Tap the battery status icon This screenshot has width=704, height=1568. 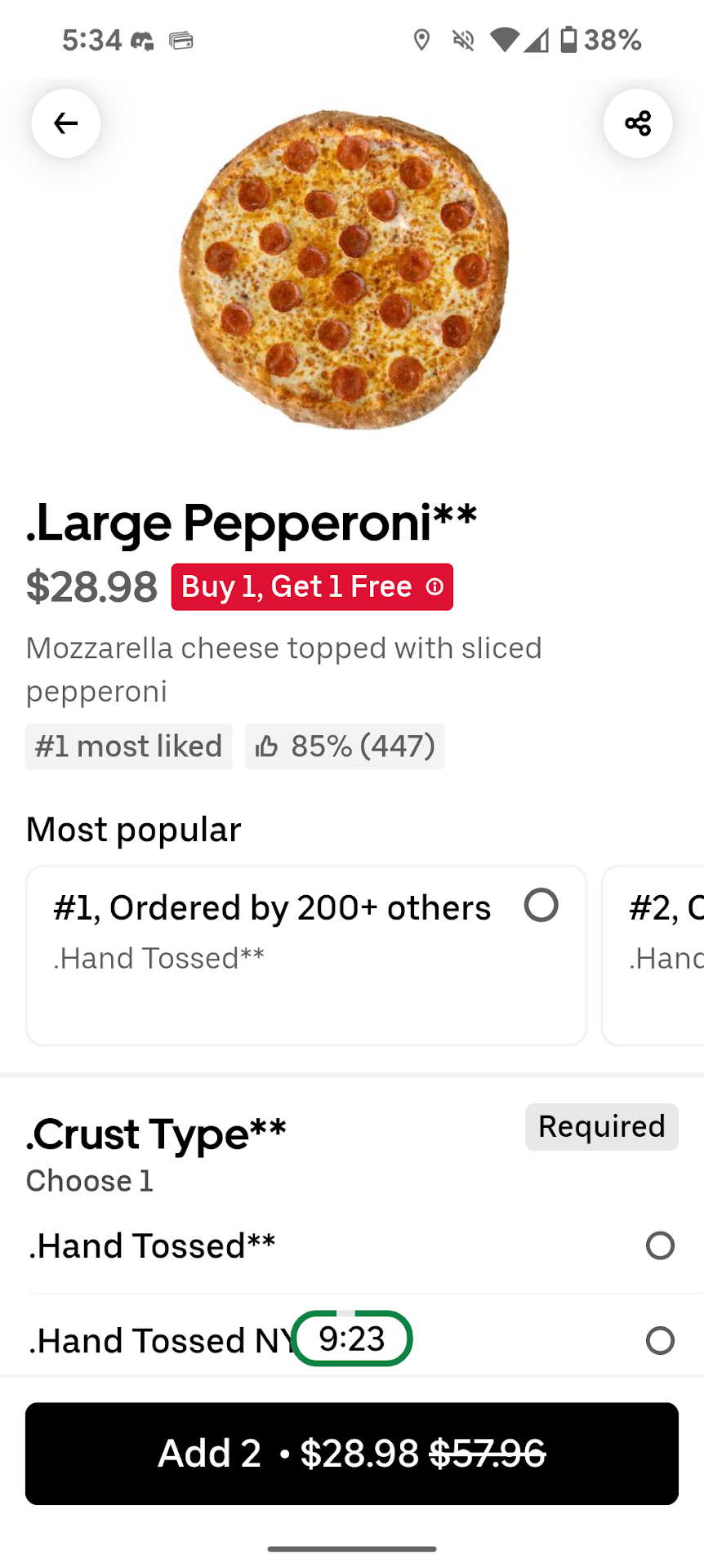[568, 39]
